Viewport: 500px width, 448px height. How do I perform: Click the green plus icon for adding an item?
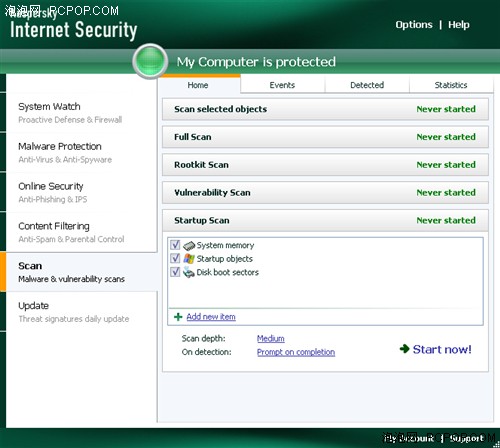tap(178, 317)
